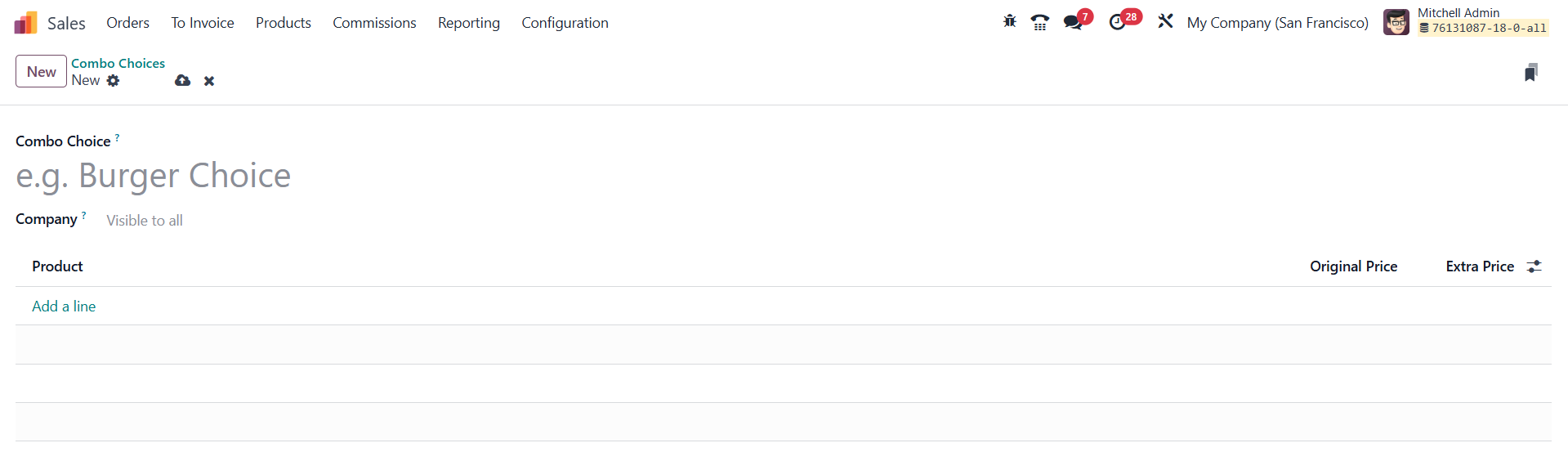Toggle optional columns settings icon

point(1534,266)
